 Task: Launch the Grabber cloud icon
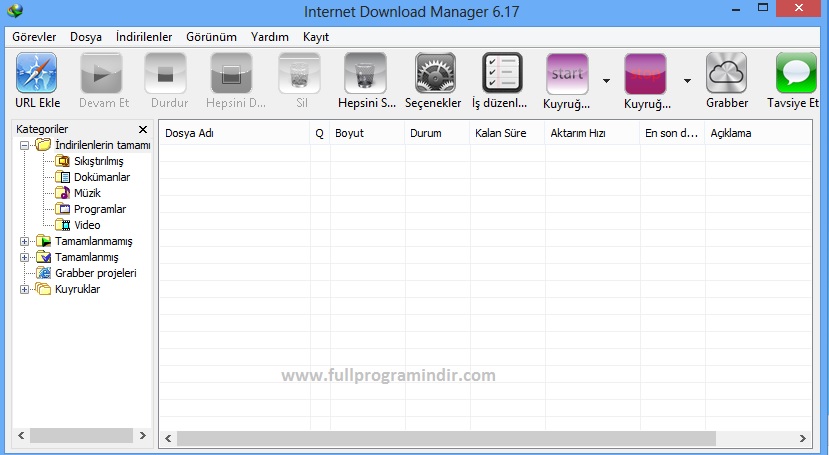click(726, 73)
